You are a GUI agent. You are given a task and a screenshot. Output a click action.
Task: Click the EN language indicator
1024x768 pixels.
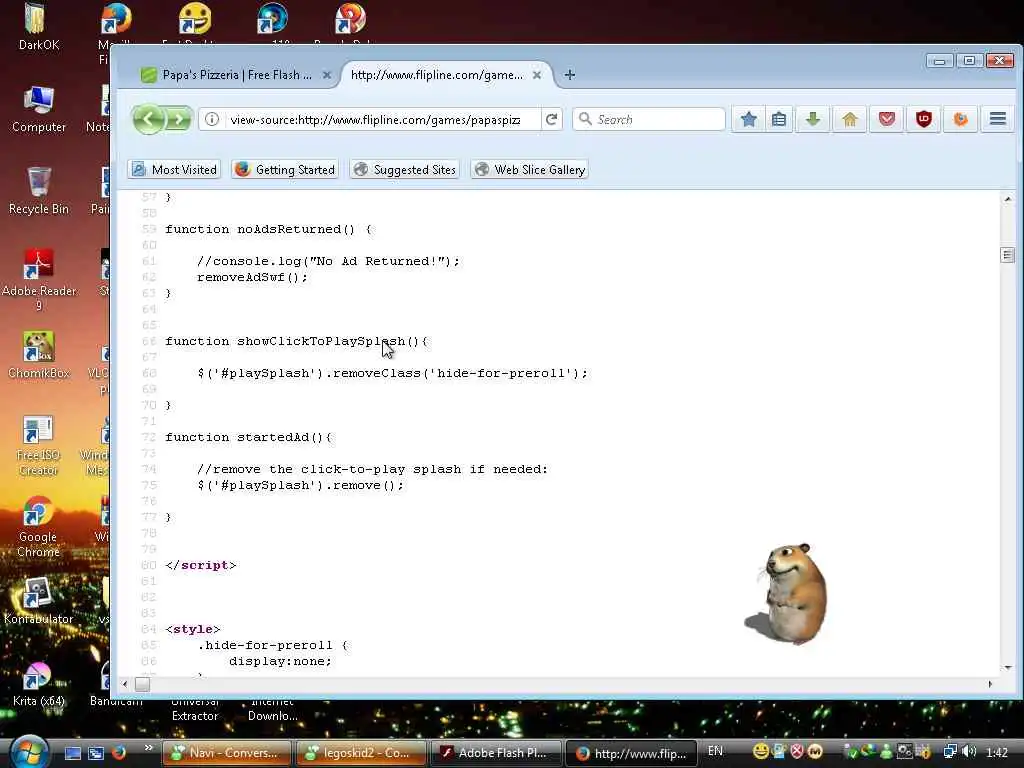[716, 751]
